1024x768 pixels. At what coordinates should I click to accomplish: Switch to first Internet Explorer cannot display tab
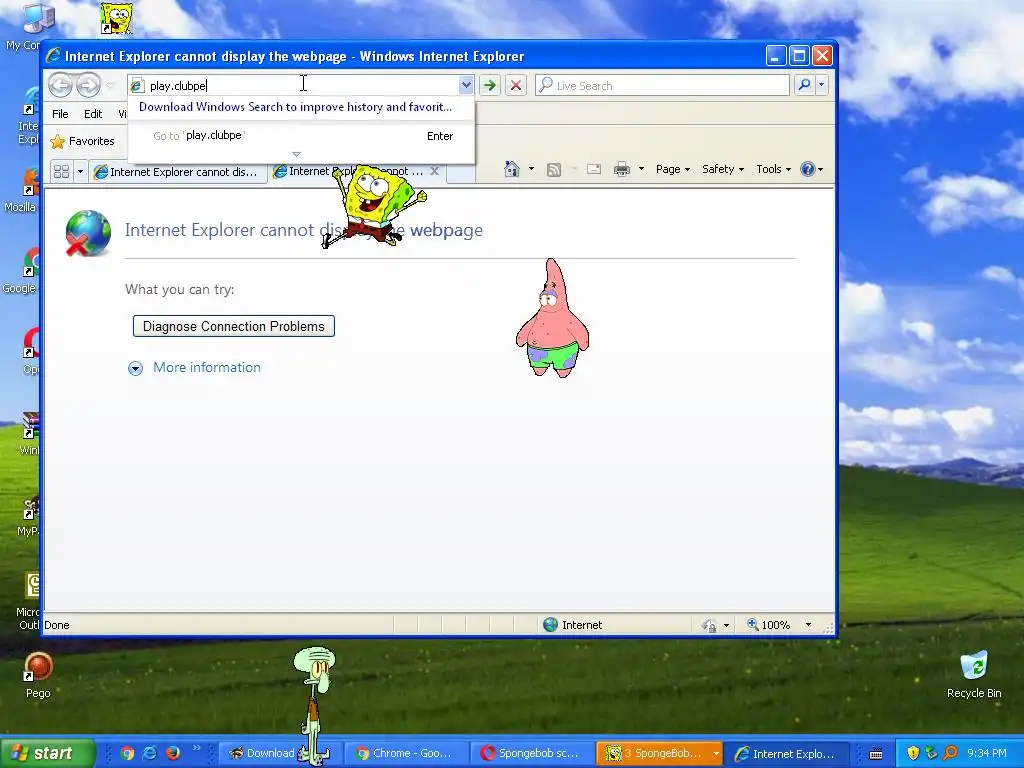pyautogui.click(x=178, y=172)
